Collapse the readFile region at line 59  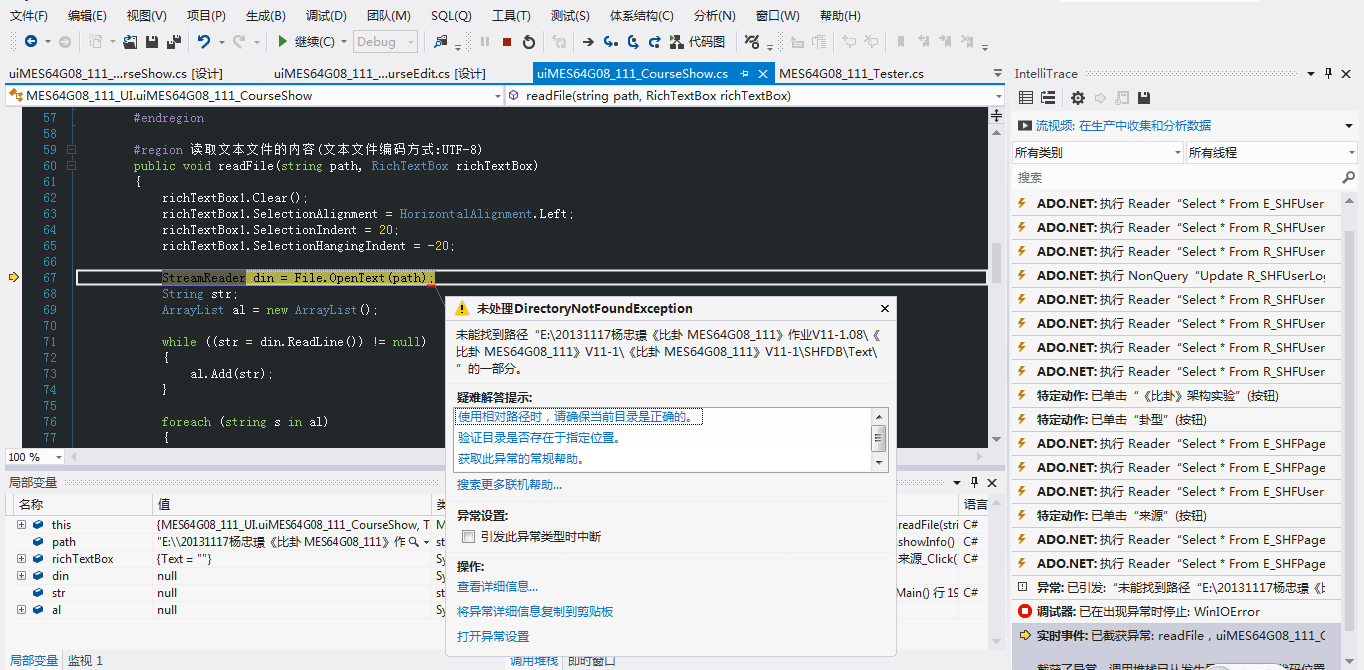[x=71, y=150]
